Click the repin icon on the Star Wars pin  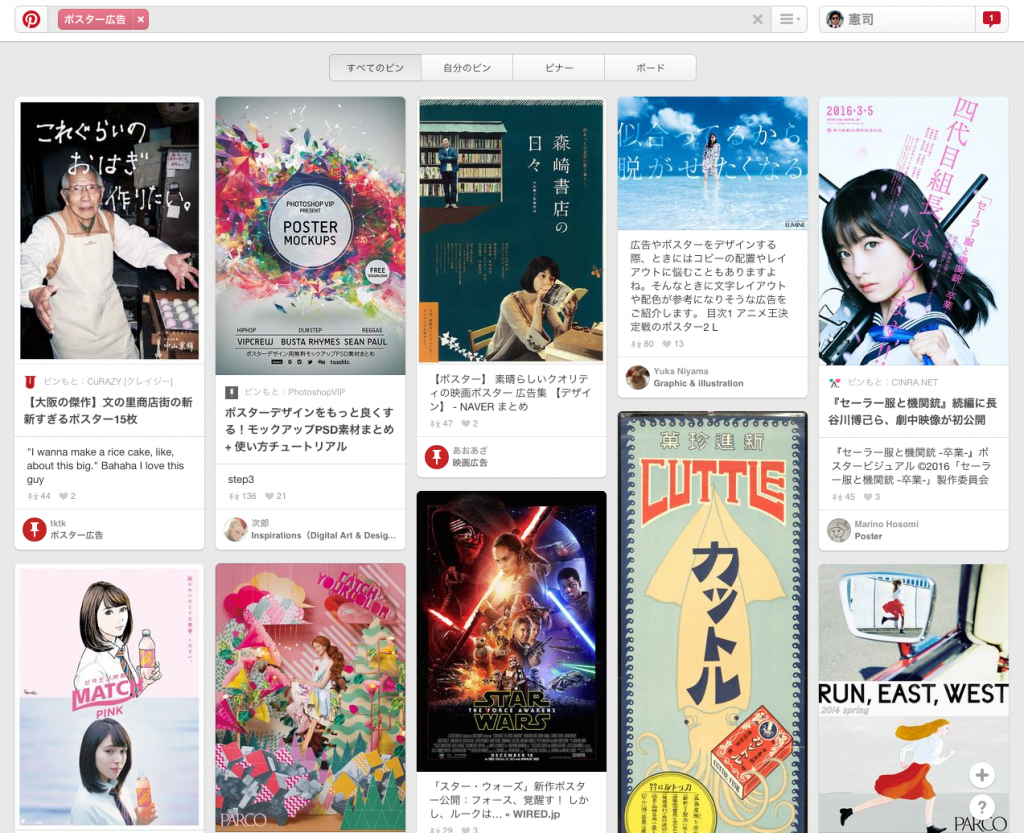click(x=434, y=830)
